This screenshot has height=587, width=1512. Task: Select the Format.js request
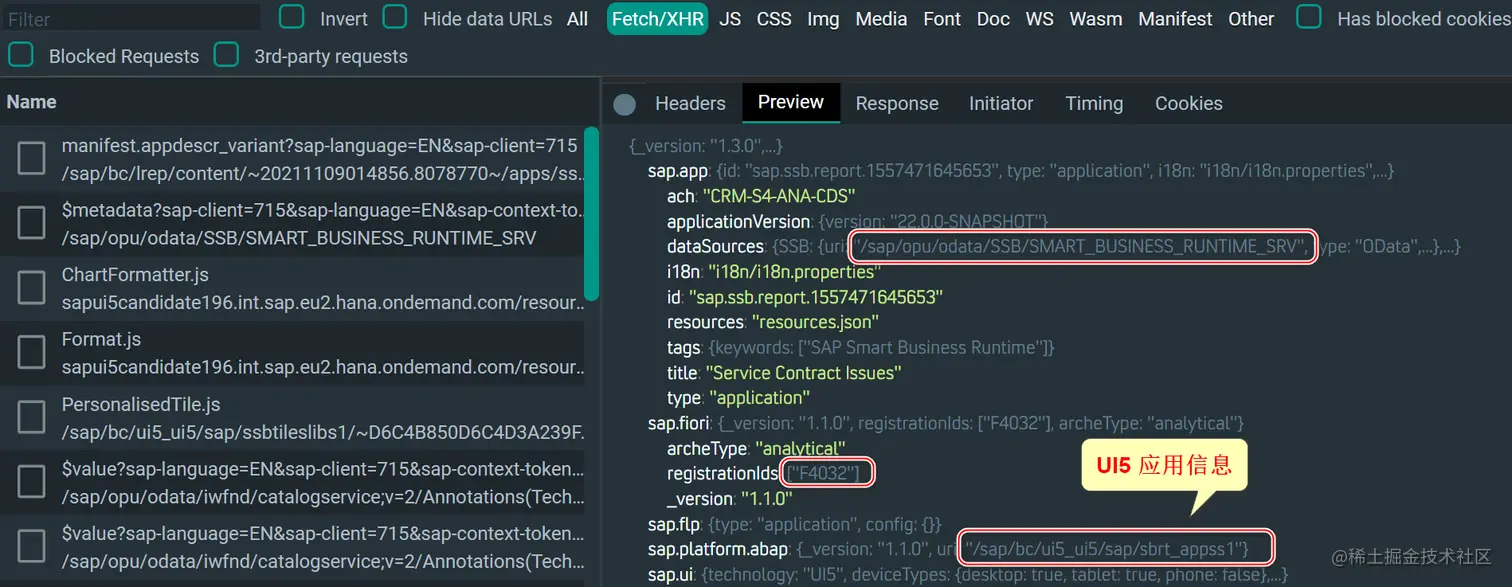pos(292,353)
